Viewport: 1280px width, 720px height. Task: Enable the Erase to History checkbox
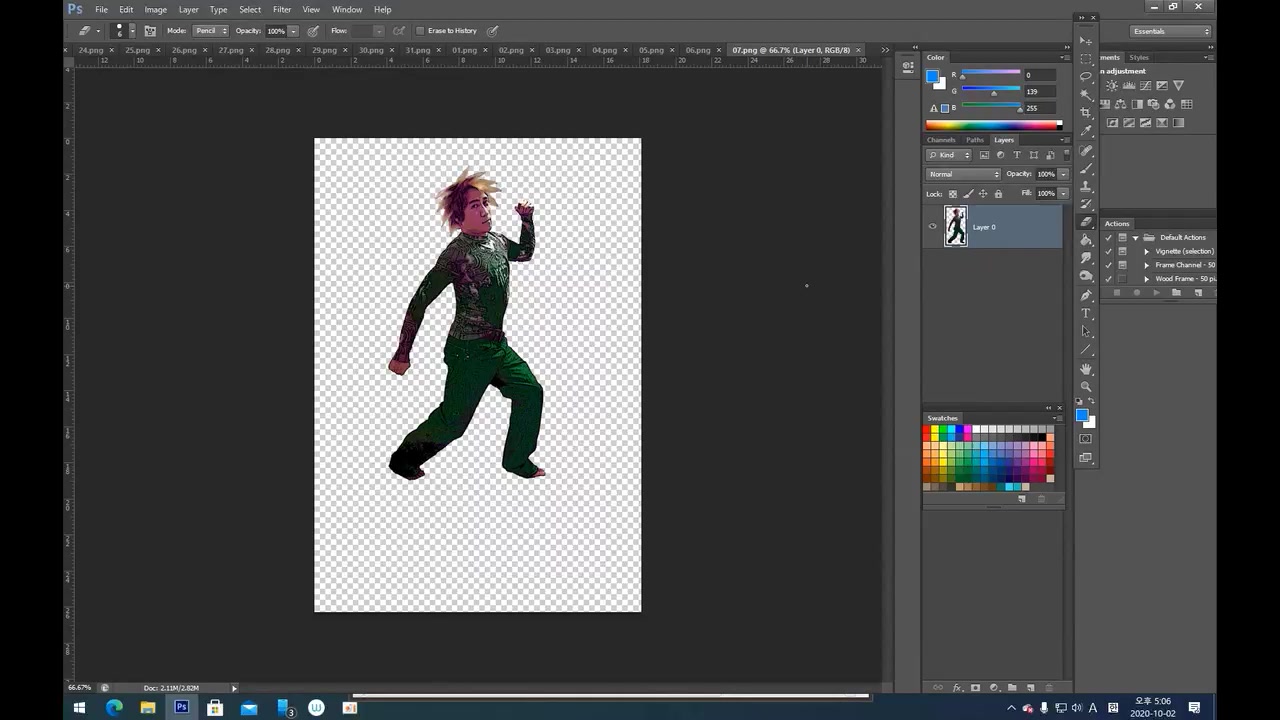420,31
